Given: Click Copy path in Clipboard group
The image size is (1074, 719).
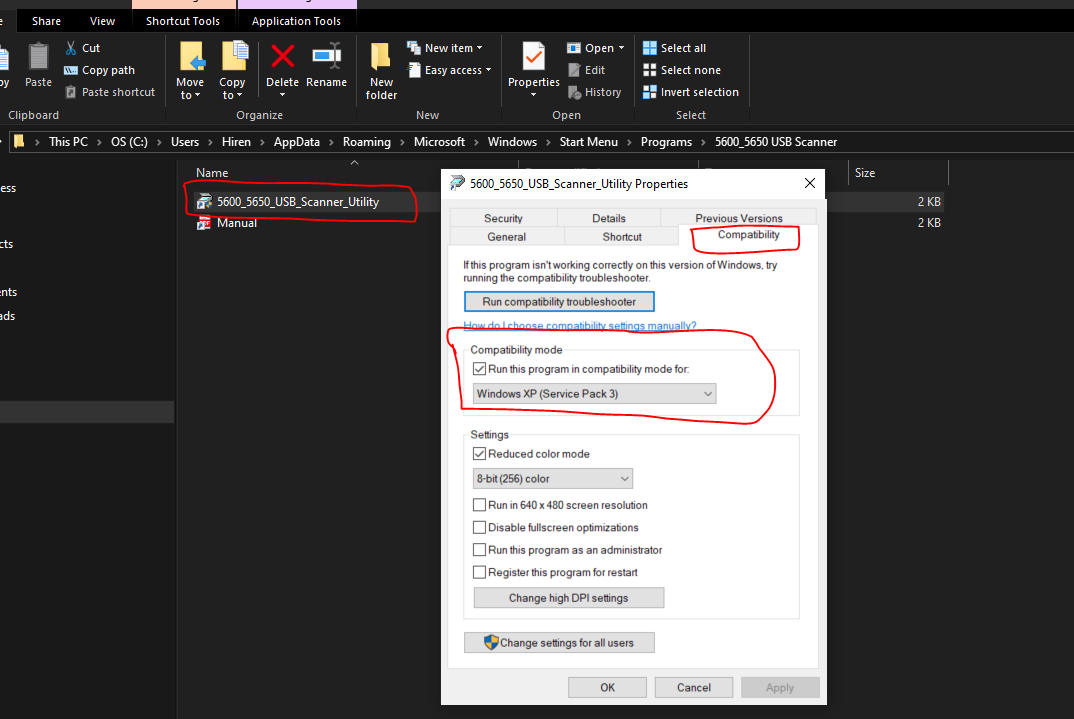Looking at the screenshot, I should coord(99,70).
